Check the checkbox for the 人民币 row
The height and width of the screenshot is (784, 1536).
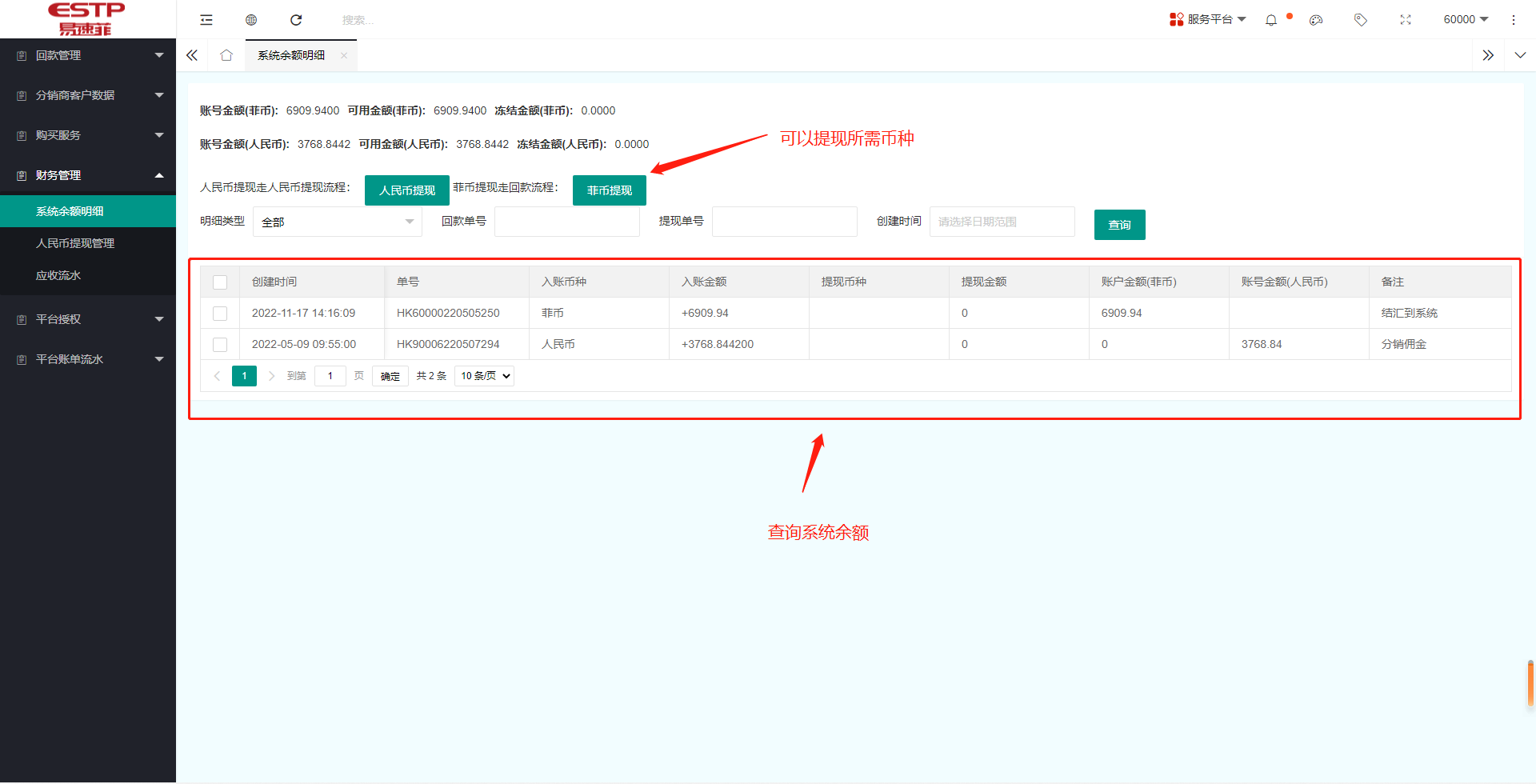pos(220,344)
